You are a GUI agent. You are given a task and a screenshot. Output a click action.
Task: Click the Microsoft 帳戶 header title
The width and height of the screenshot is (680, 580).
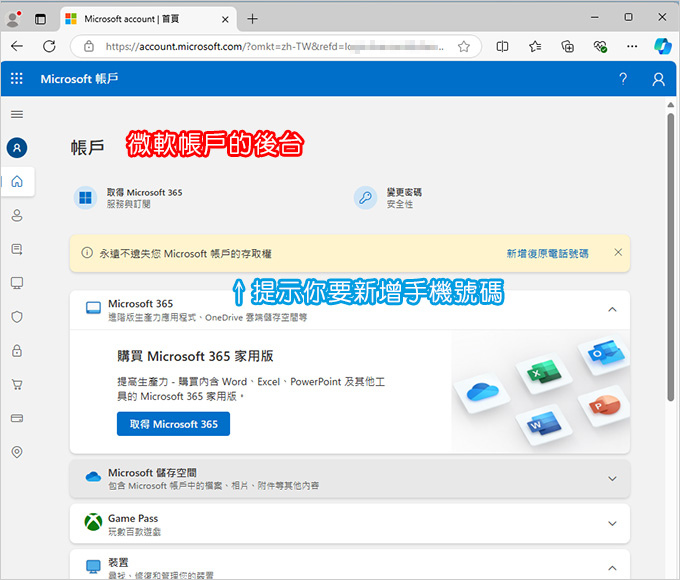[x=79, y=79]
